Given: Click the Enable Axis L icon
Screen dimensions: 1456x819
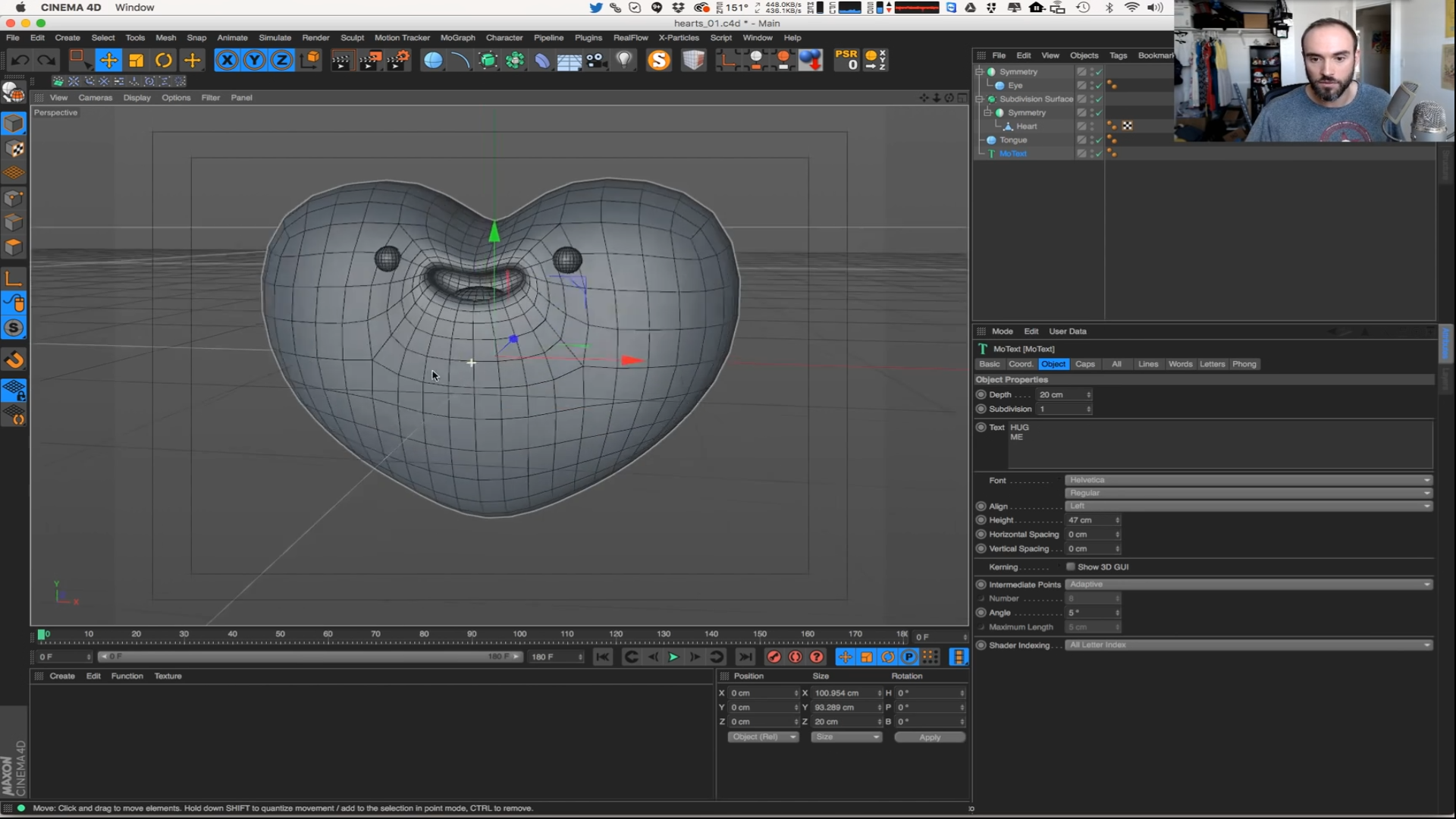Looking at the screenshot, I should pyautogui.click(x=14, y=278).
